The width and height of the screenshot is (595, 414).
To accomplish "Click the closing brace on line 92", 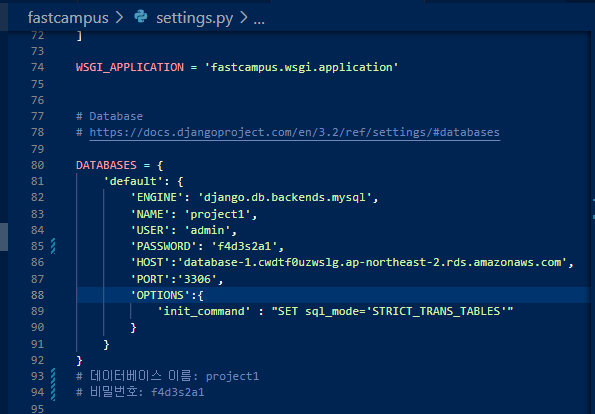I will click(79, 360).
